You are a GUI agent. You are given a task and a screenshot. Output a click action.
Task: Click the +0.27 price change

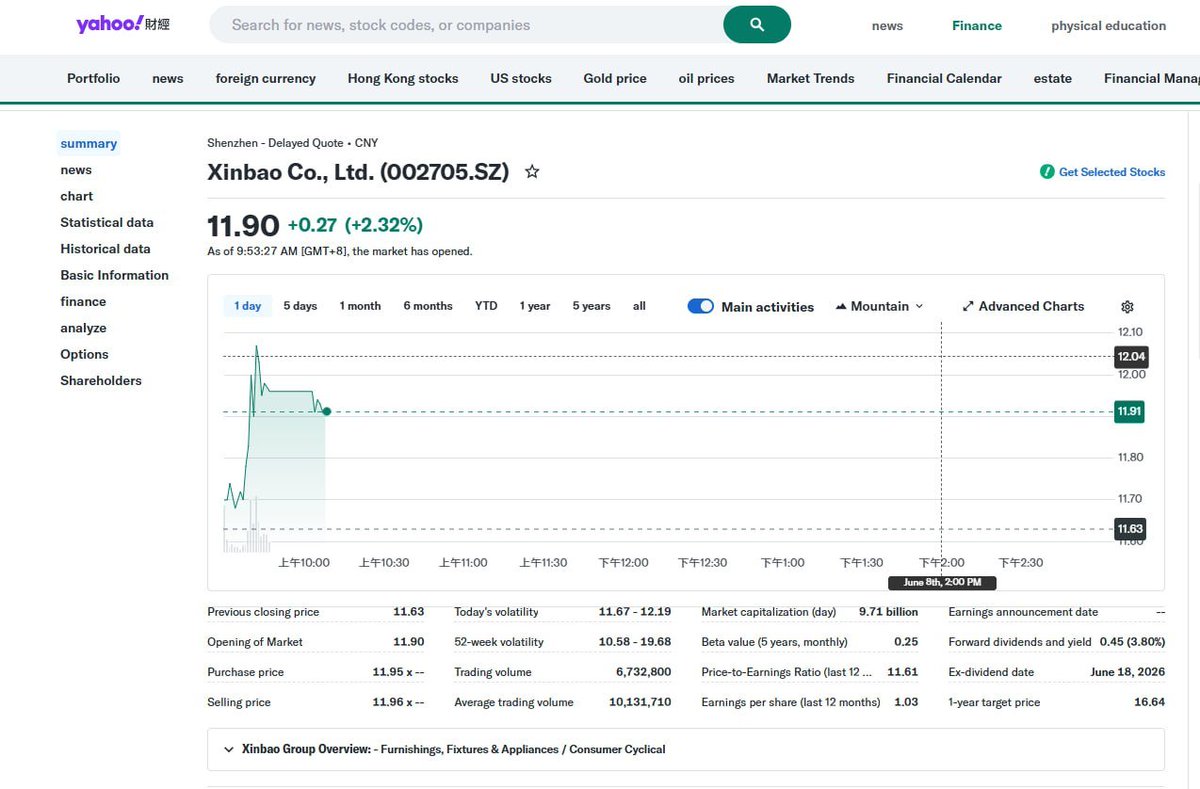tap(312, 225)
